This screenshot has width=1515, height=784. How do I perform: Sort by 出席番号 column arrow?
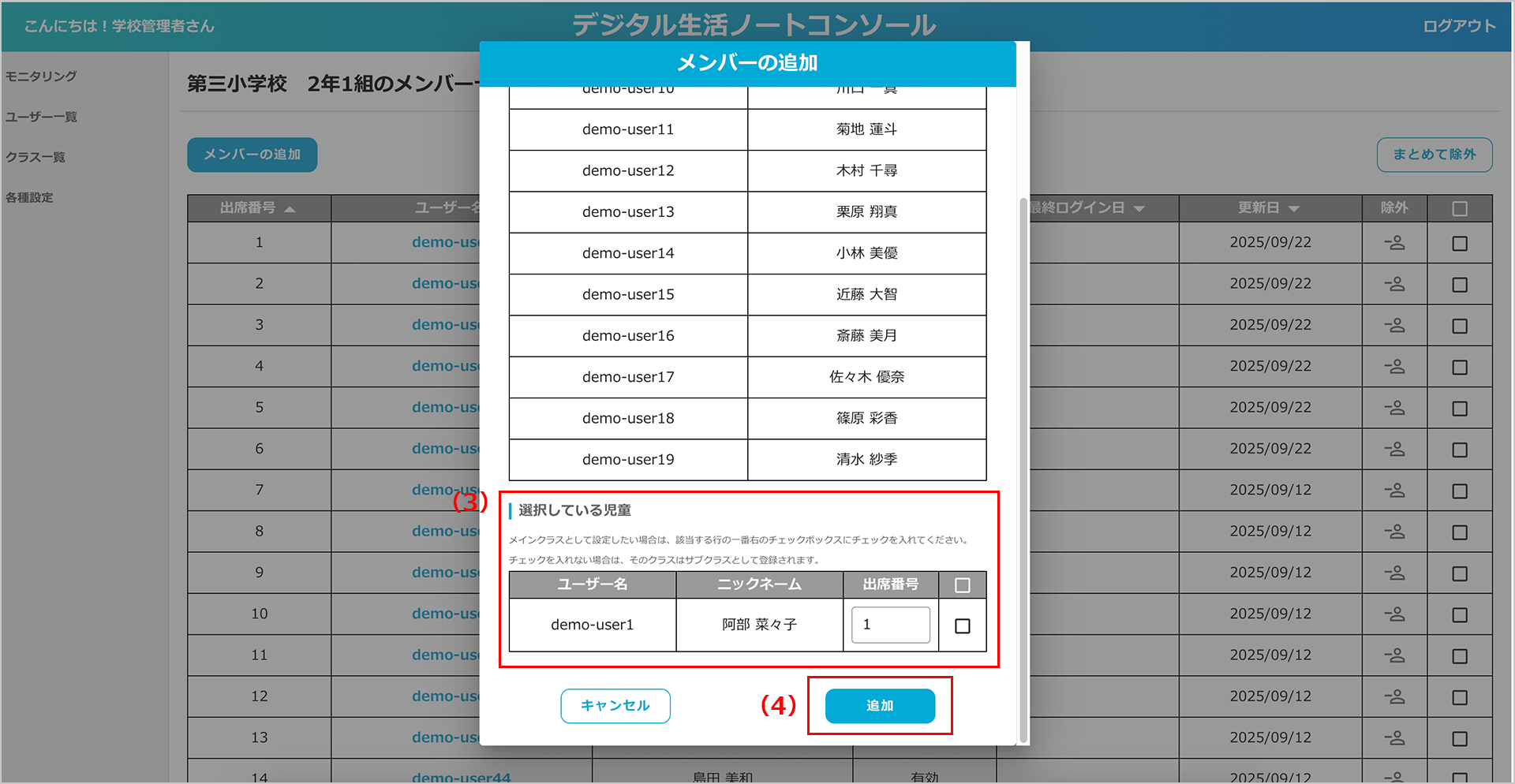click(290, 209)
